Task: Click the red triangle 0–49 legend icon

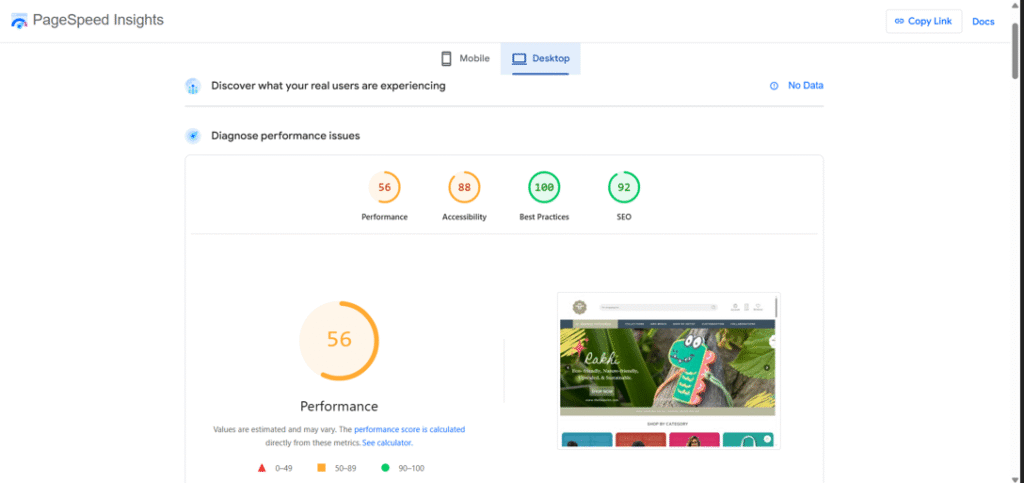Action: click(262, 467)
